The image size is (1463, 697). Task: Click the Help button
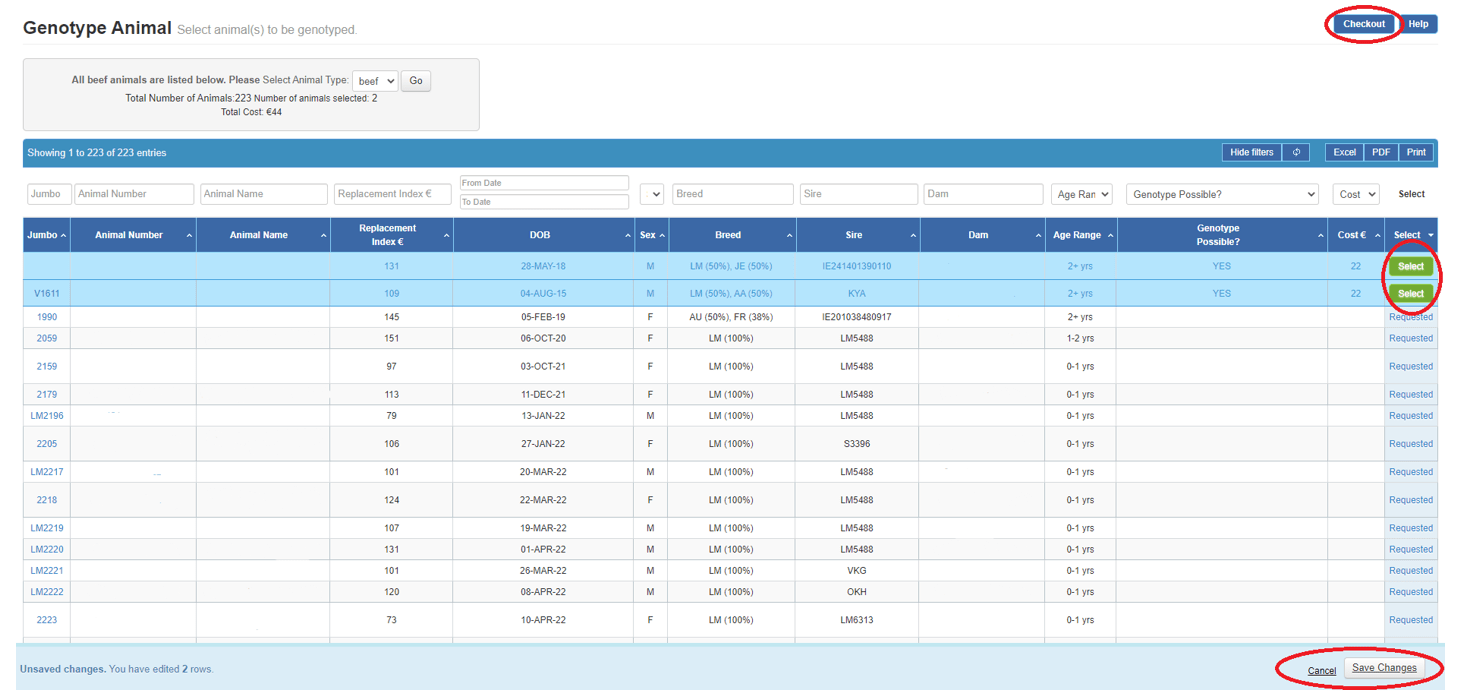click(1418, 24)
